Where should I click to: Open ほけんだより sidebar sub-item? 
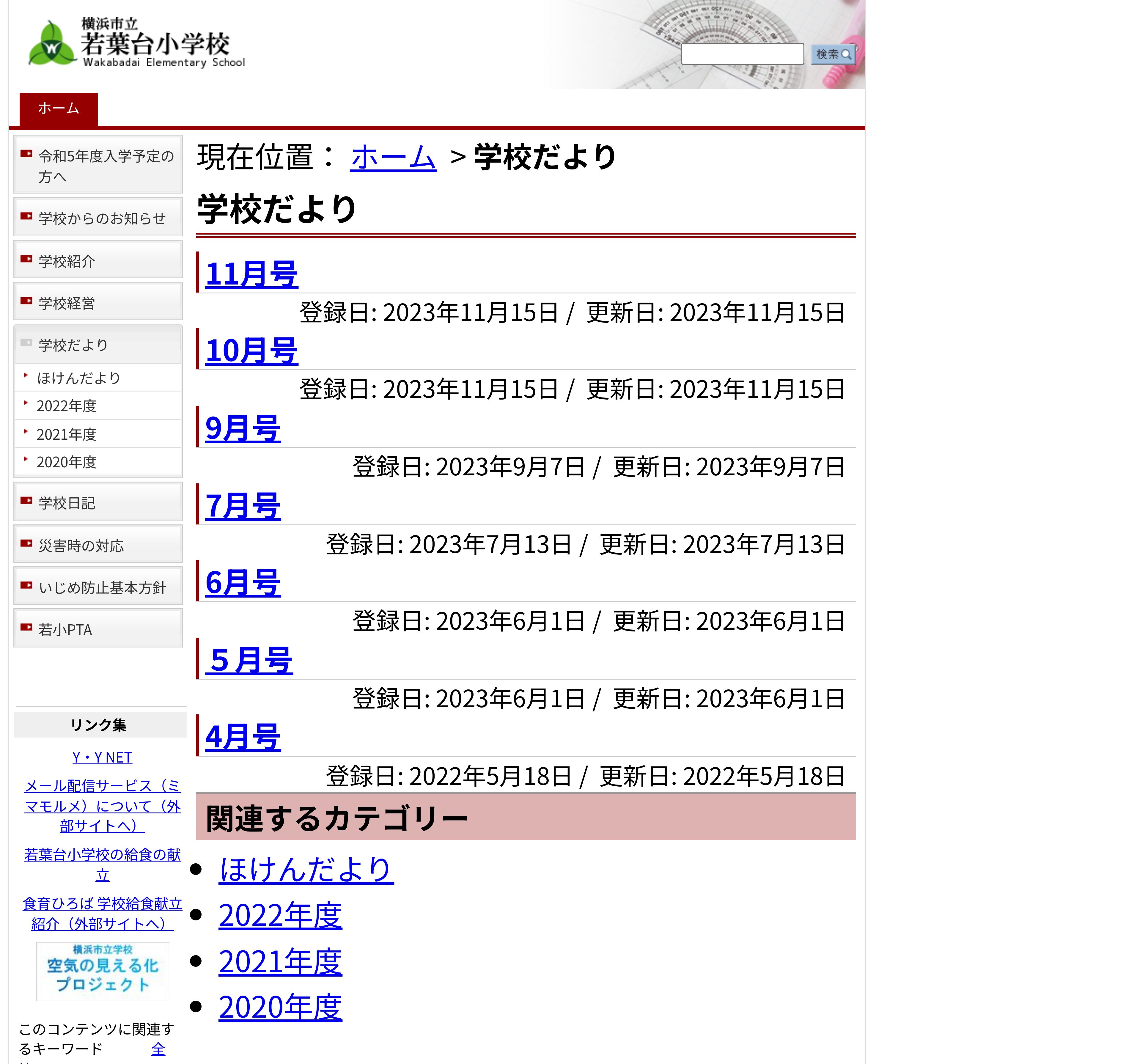78,378
